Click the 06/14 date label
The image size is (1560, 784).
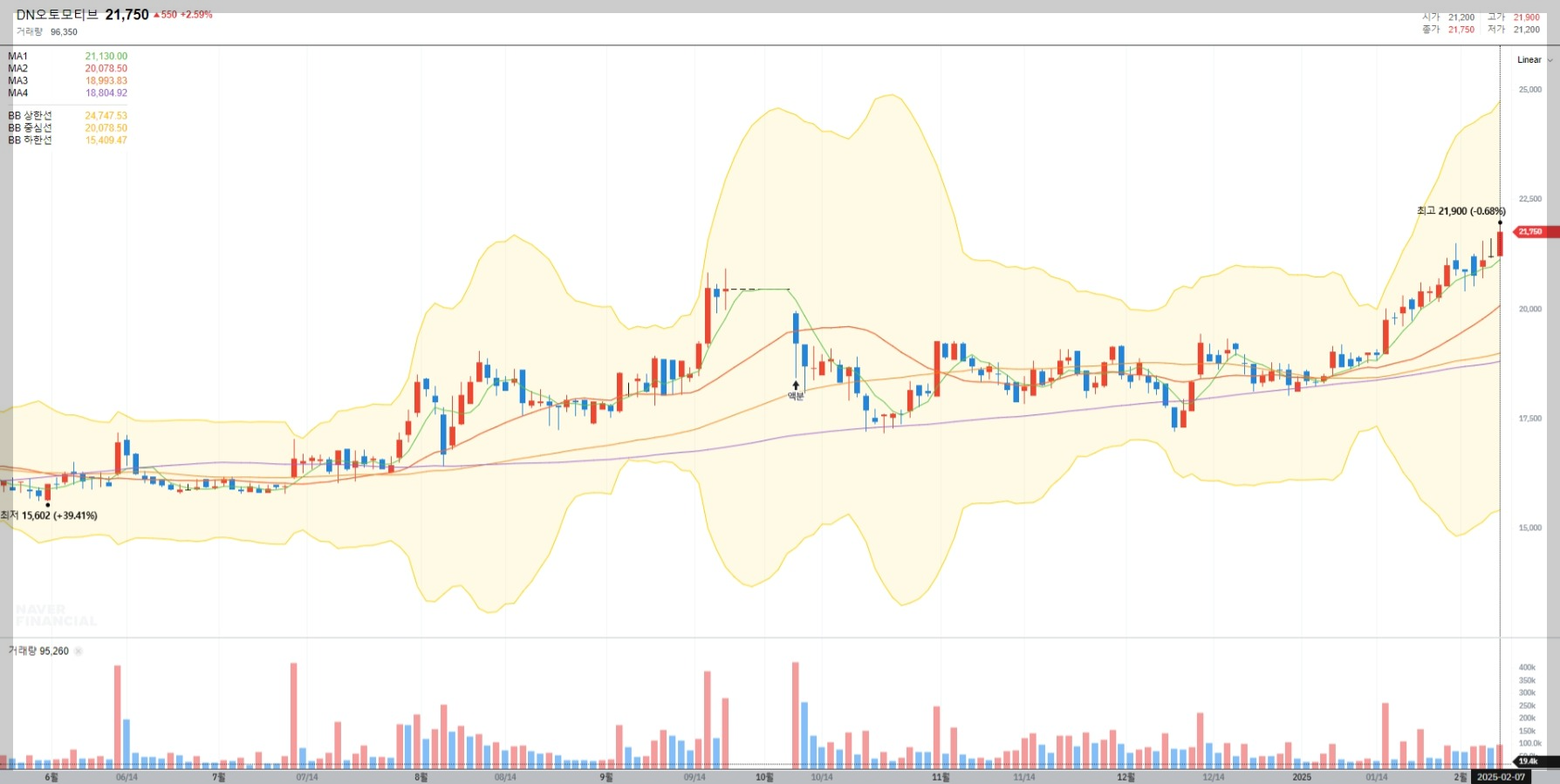[127, 778]
